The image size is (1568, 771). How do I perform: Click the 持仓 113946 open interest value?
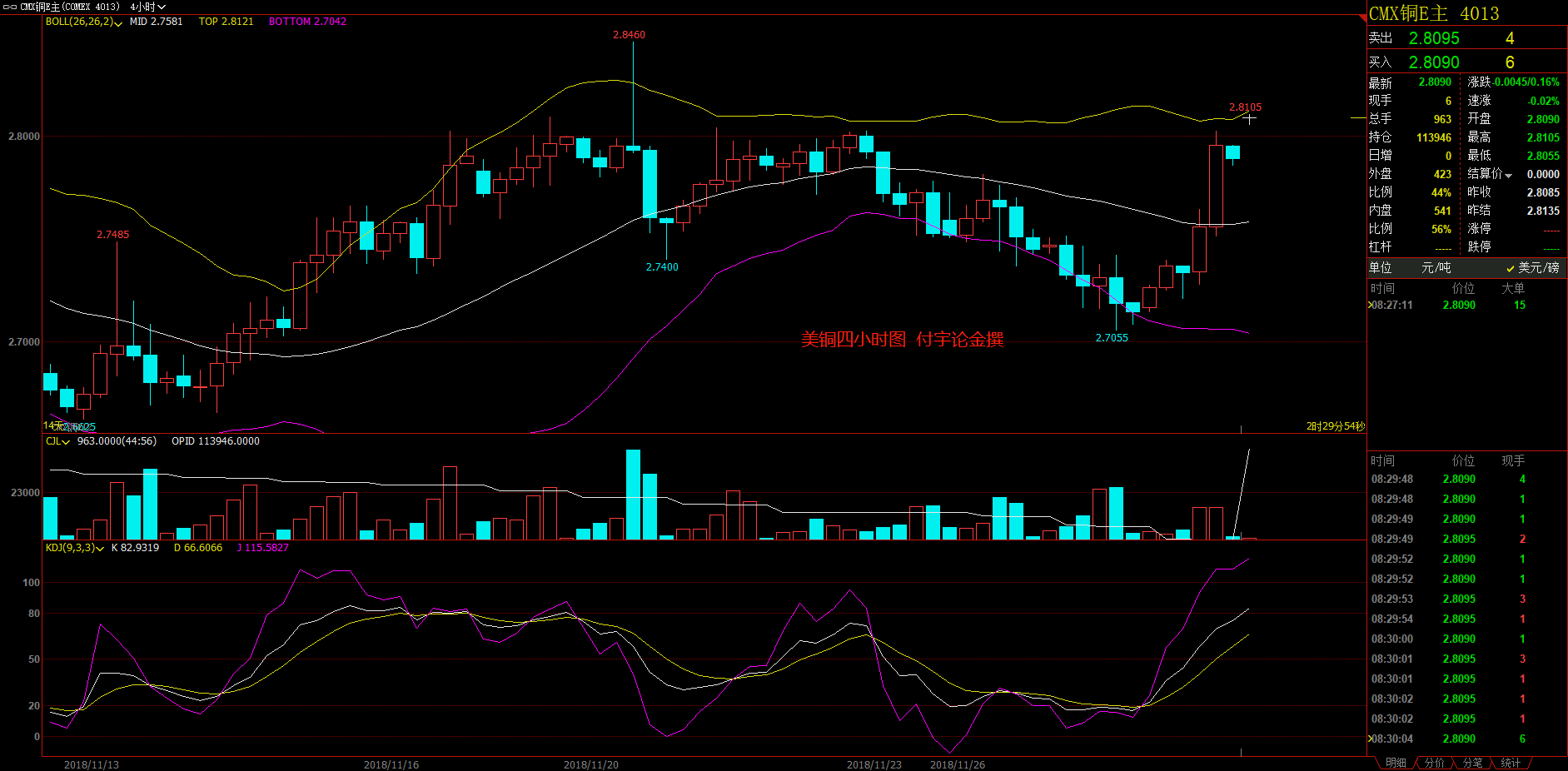[1434, 137]
